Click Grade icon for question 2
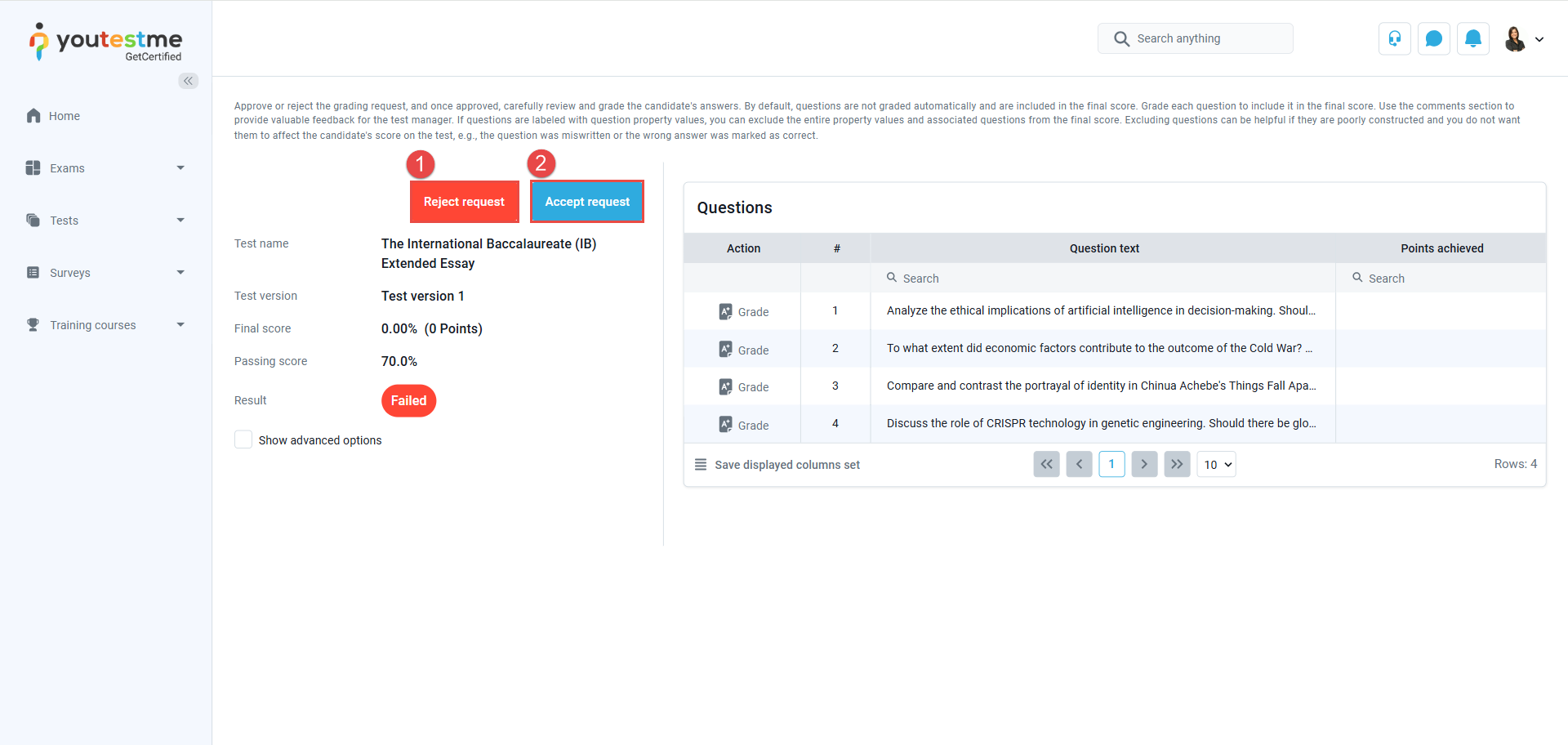1568x745 pixels. pos(725,350)
